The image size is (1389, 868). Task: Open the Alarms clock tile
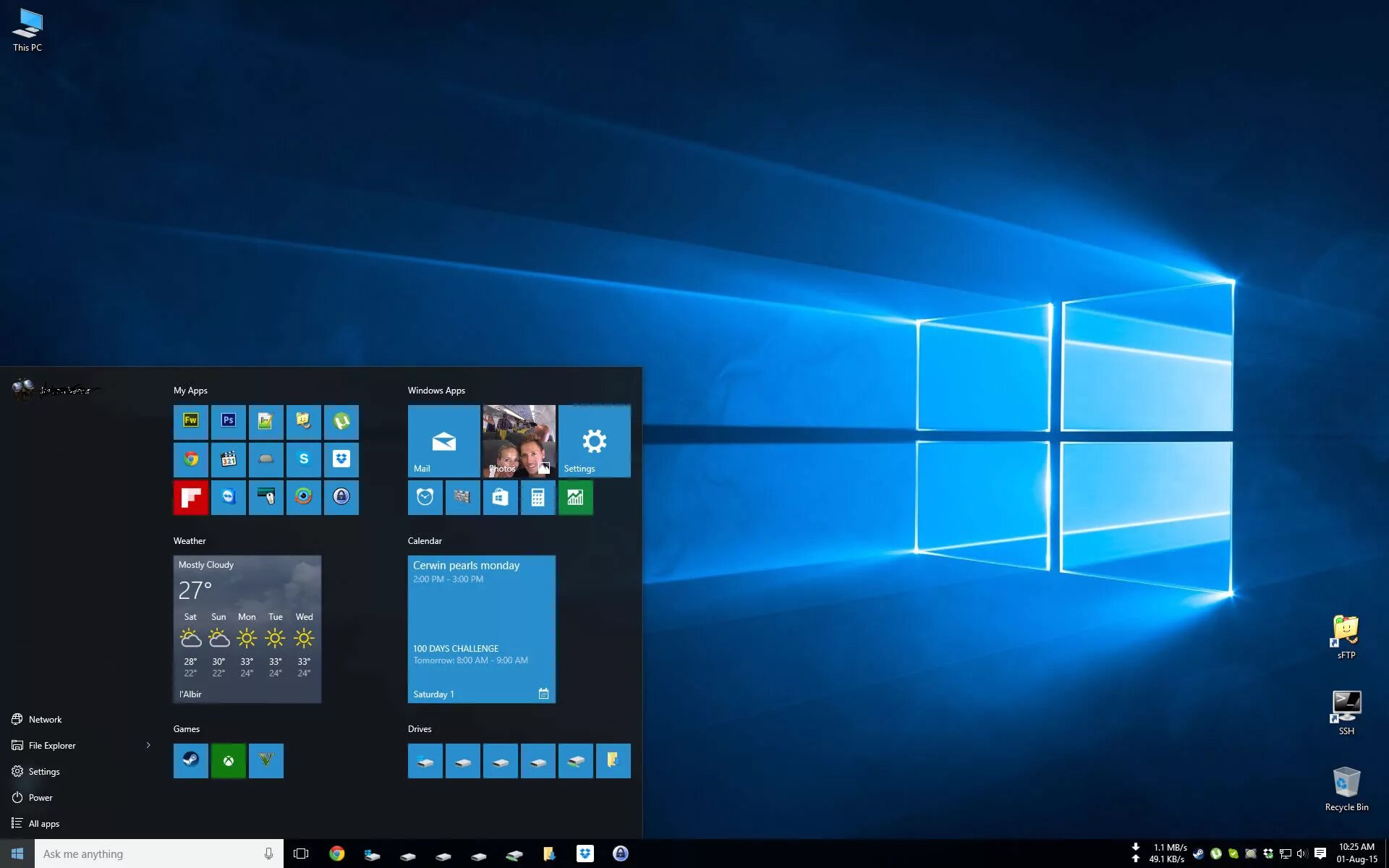[425, 497]
